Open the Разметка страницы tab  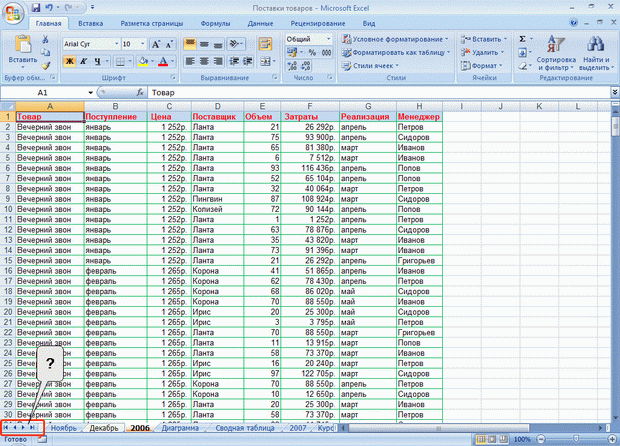coord(152,23)
